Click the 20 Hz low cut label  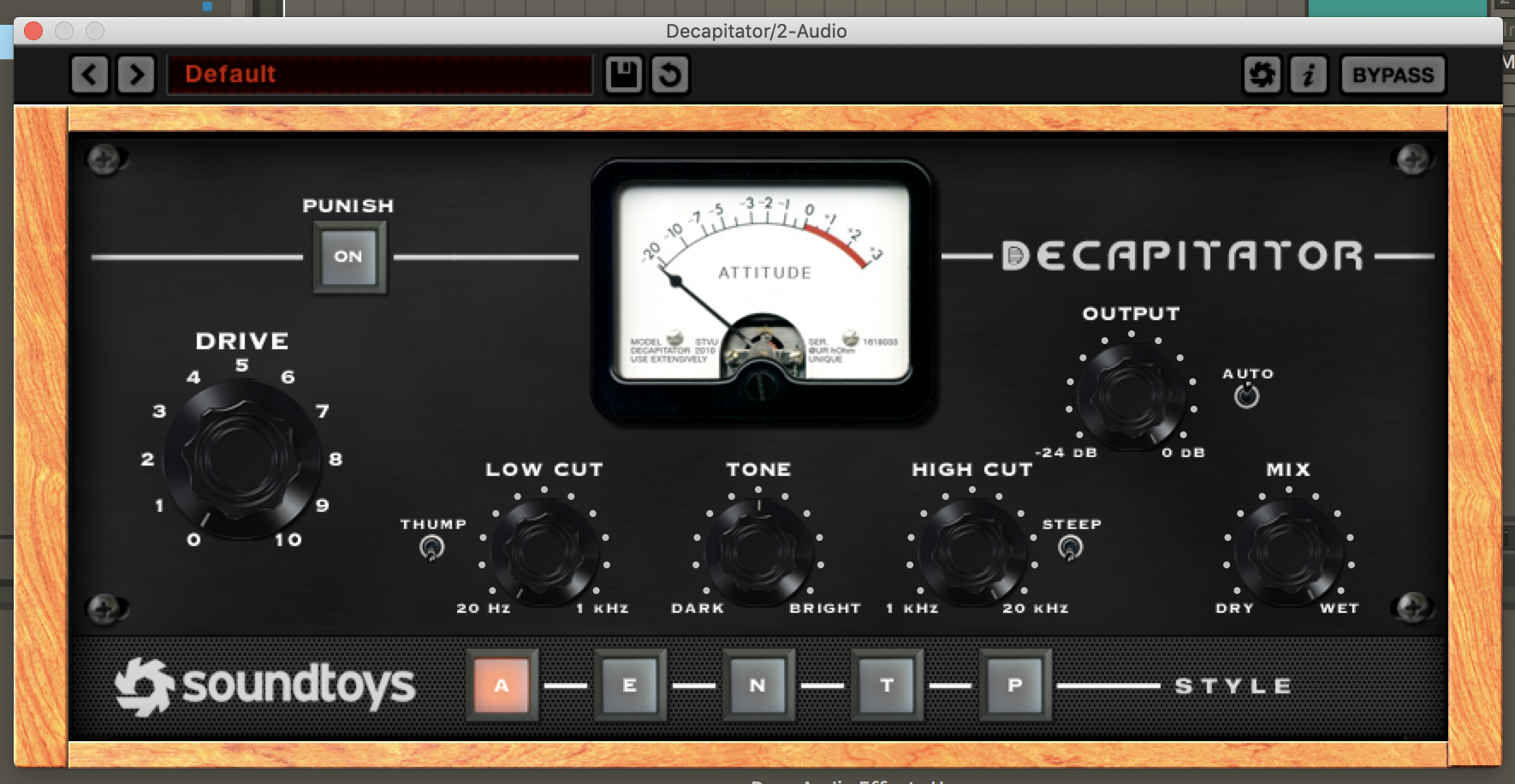484,609
